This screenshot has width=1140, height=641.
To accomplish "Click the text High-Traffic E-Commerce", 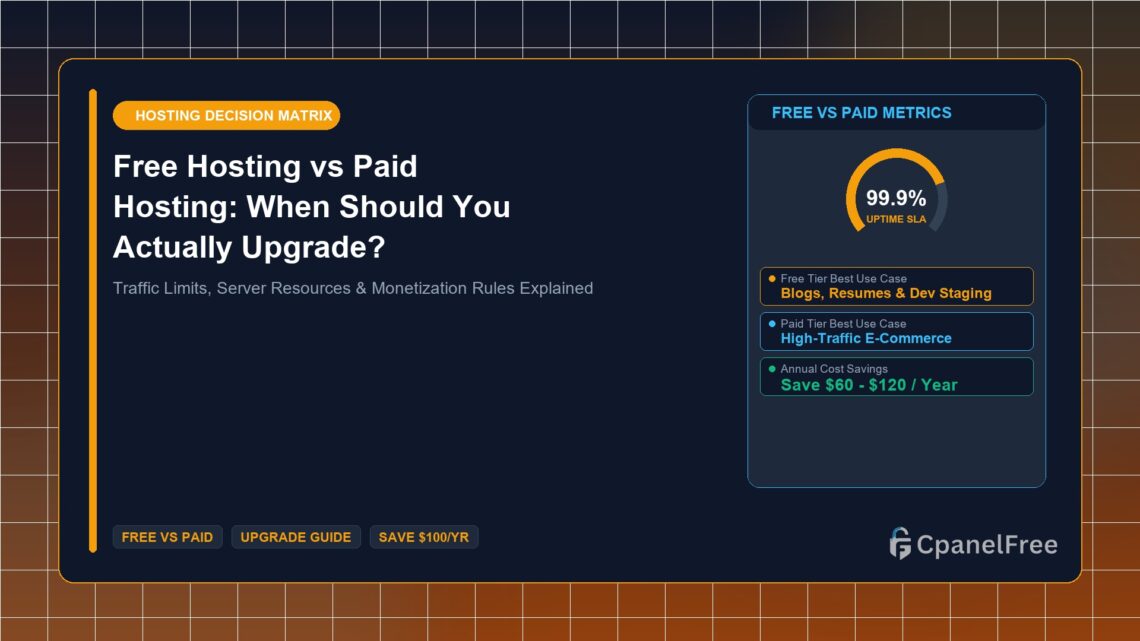I will 866,339.
